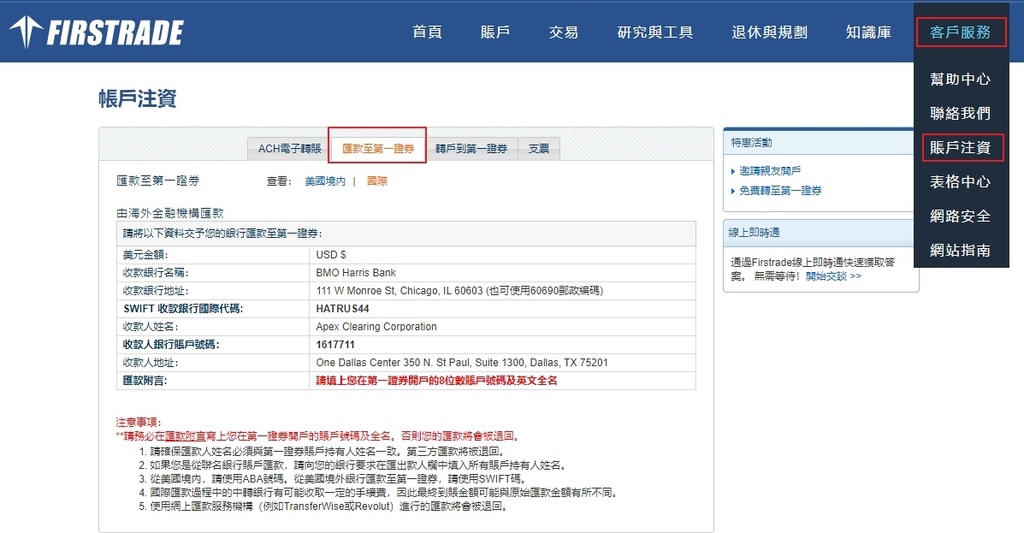This screenshot has width=1024, height=533.
Task: Click the 注意事項 heading
Action: [138, 422]
